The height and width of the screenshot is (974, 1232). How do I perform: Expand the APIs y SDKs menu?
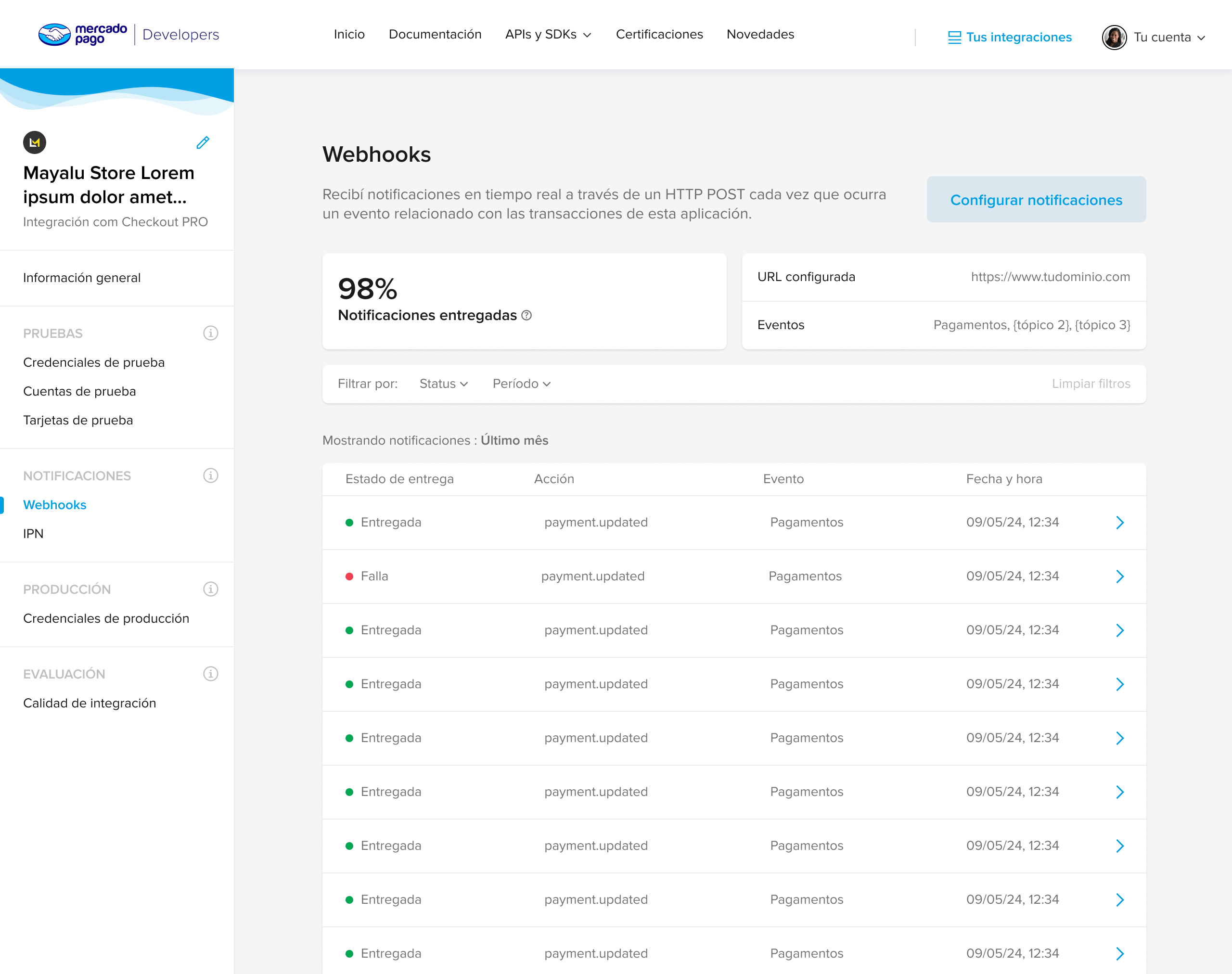548,35
